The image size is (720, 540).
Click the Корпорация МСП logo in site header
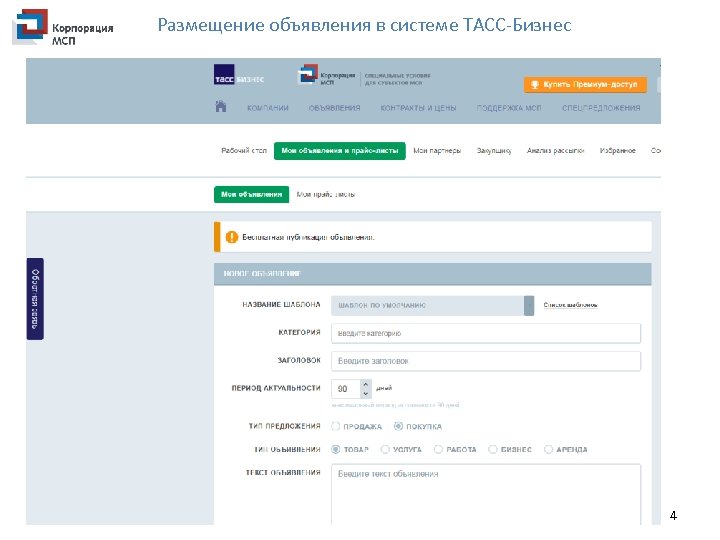click(x=327, y=74)
